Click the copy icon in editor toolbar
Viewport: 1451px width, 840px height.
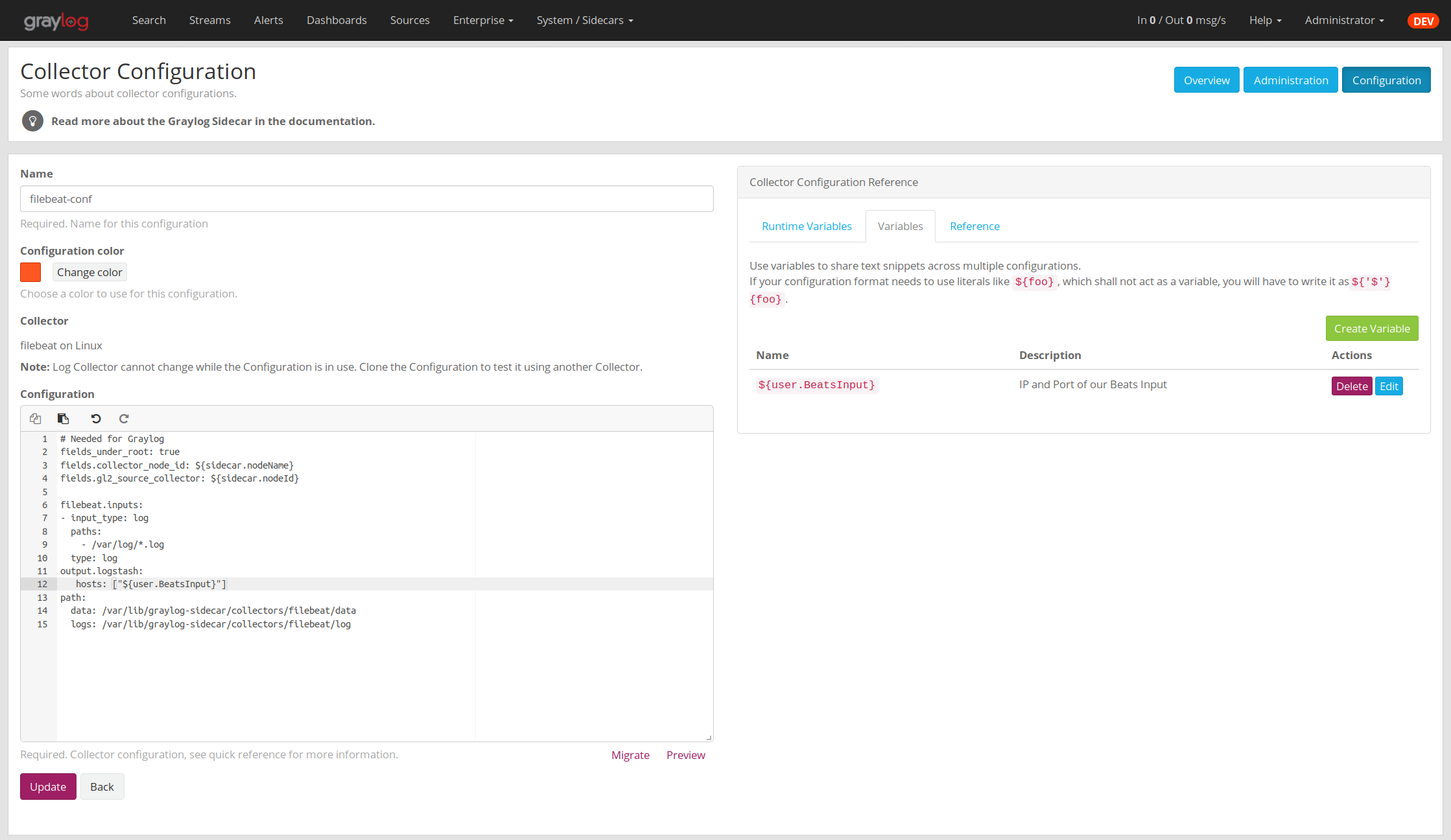[36, 419]
